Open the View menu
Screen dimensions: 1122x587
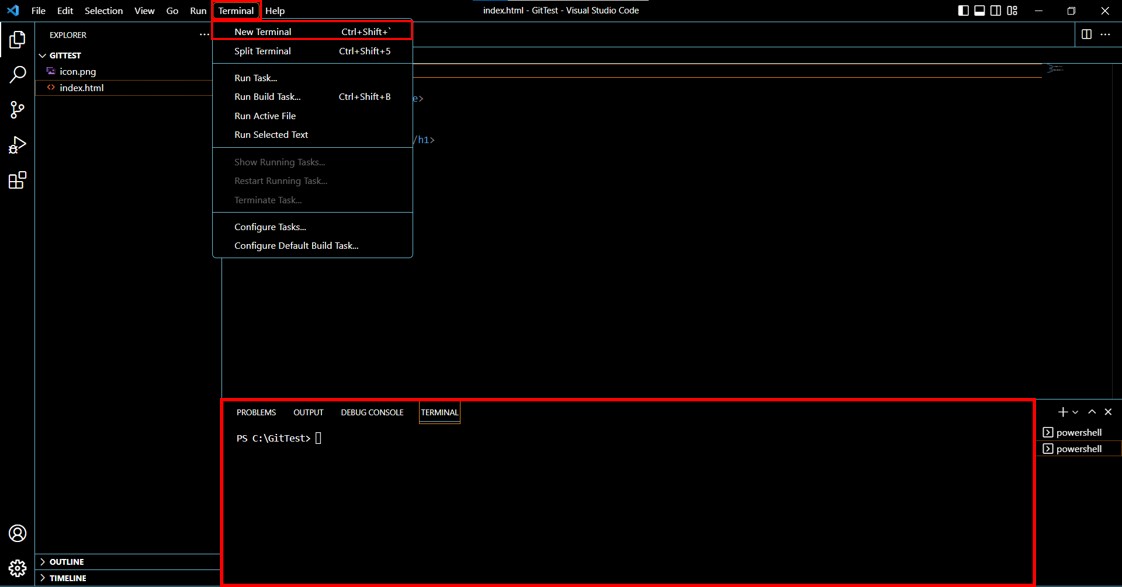(x=144, y=11)
